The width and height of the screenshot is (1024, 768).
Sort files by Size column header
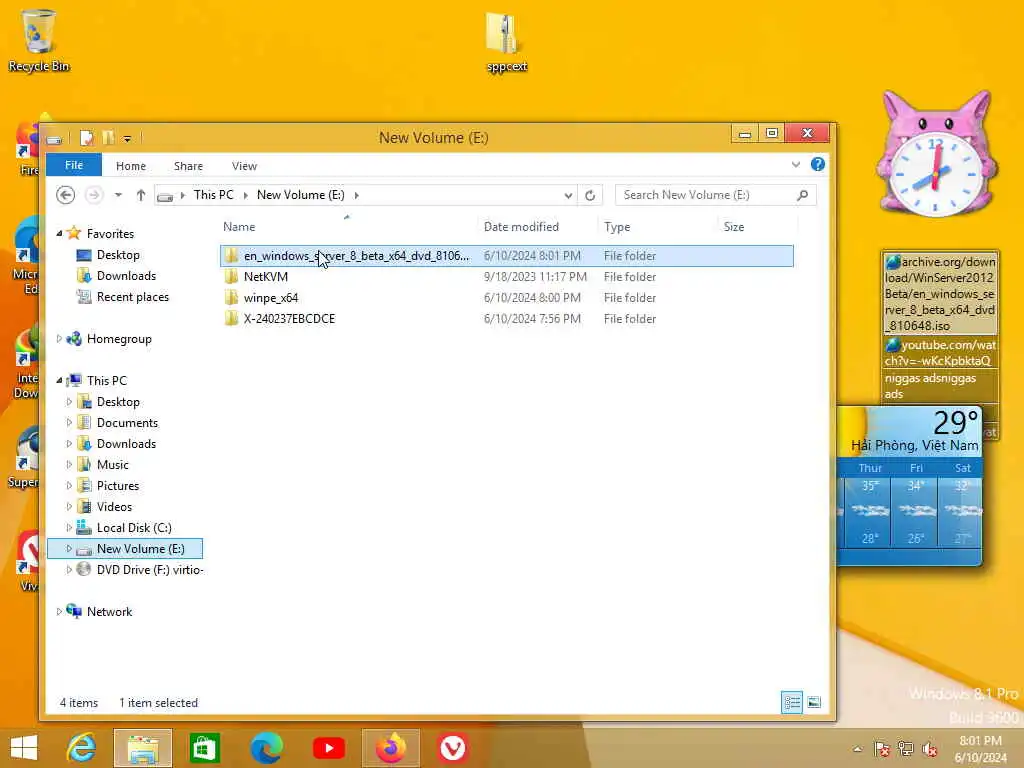[734, 227]
